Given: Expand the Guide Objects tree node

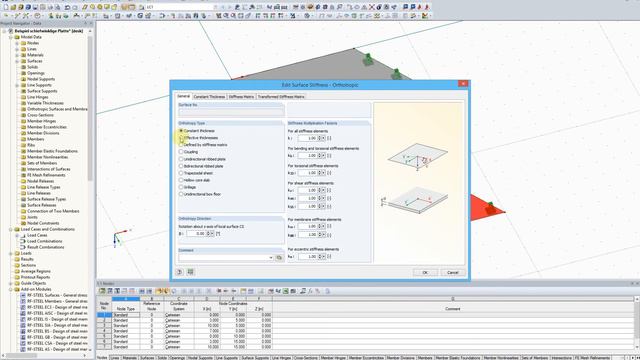Looking at the screenshot, I should click(11, 283).
